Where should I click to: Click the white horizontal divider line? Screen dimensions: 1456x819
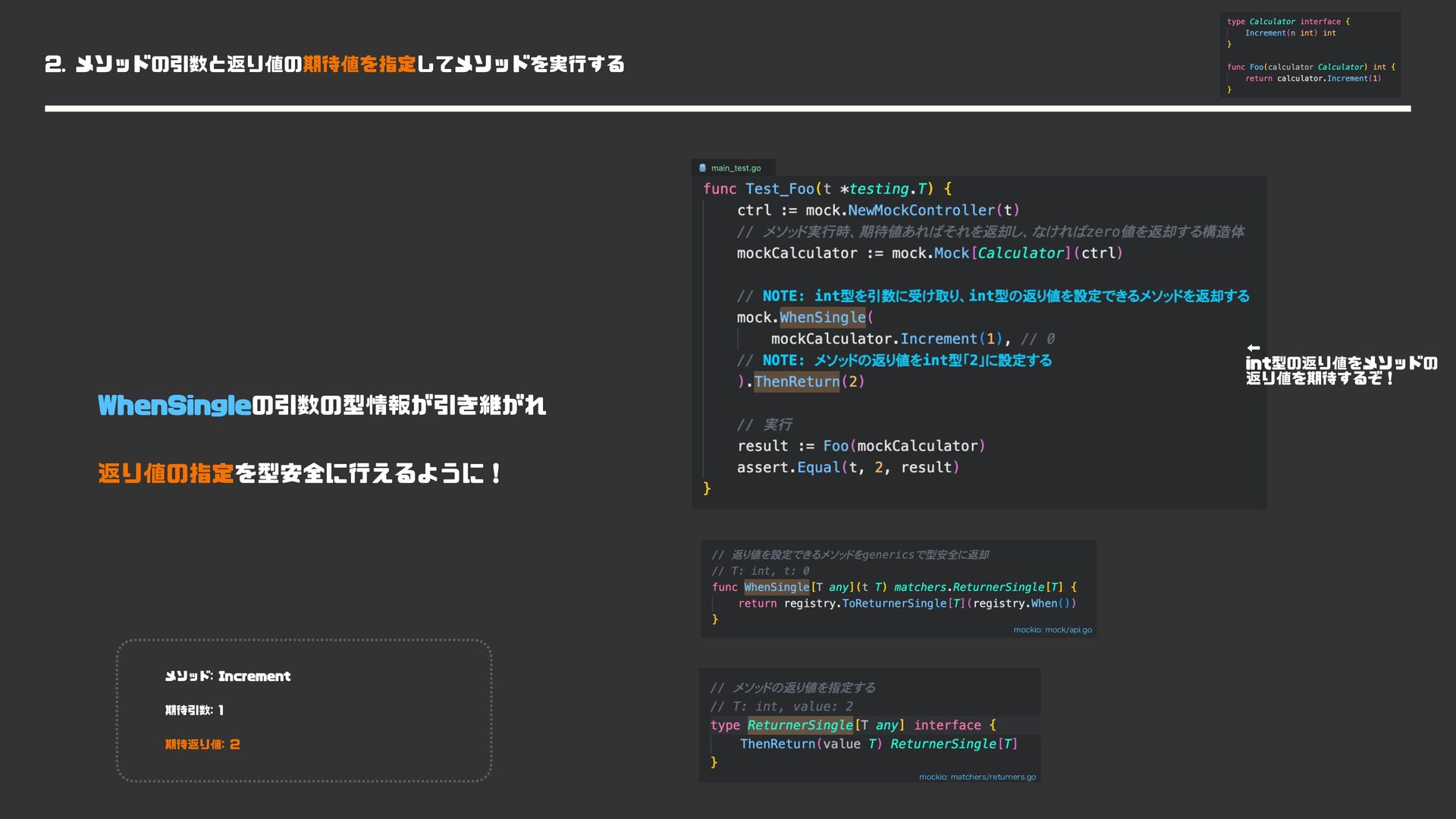click(727, 108)
